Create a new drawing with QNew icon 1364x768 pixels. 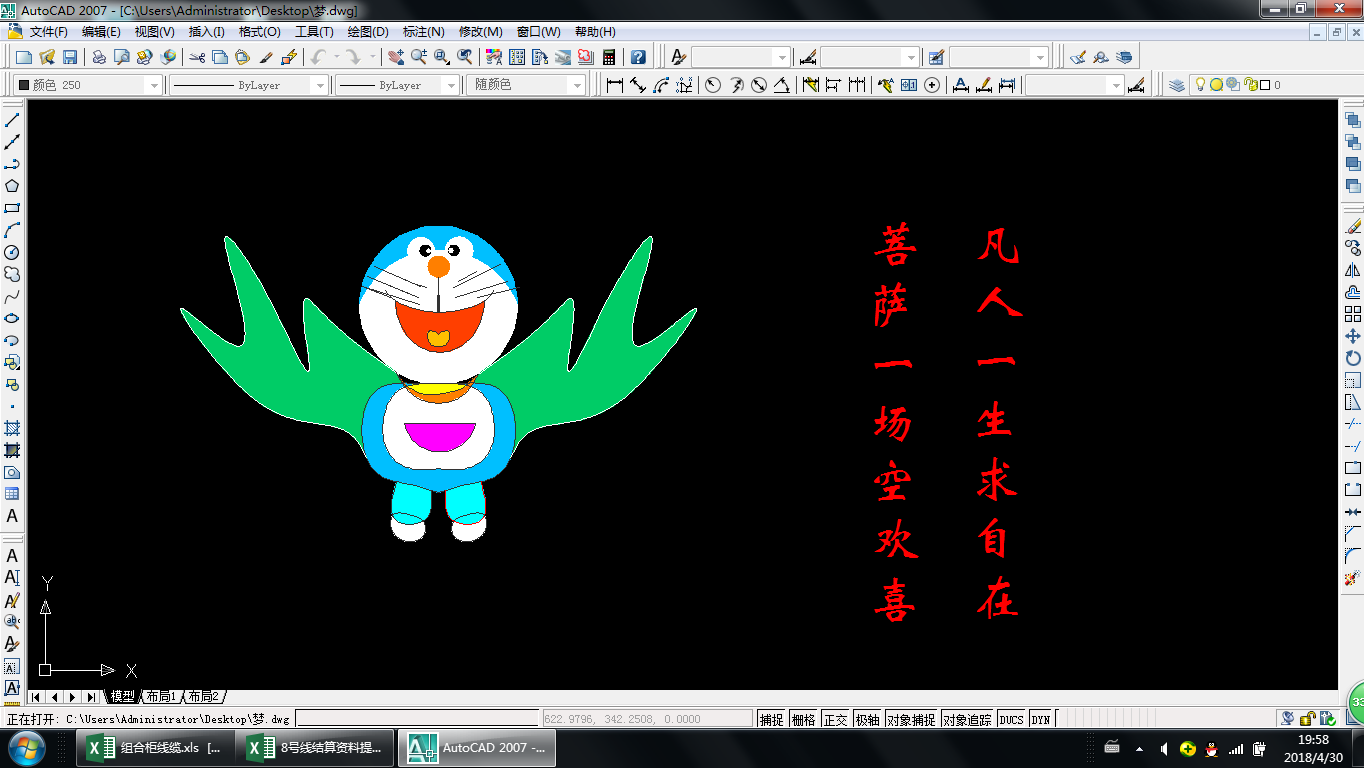click(x=24, y=57)
